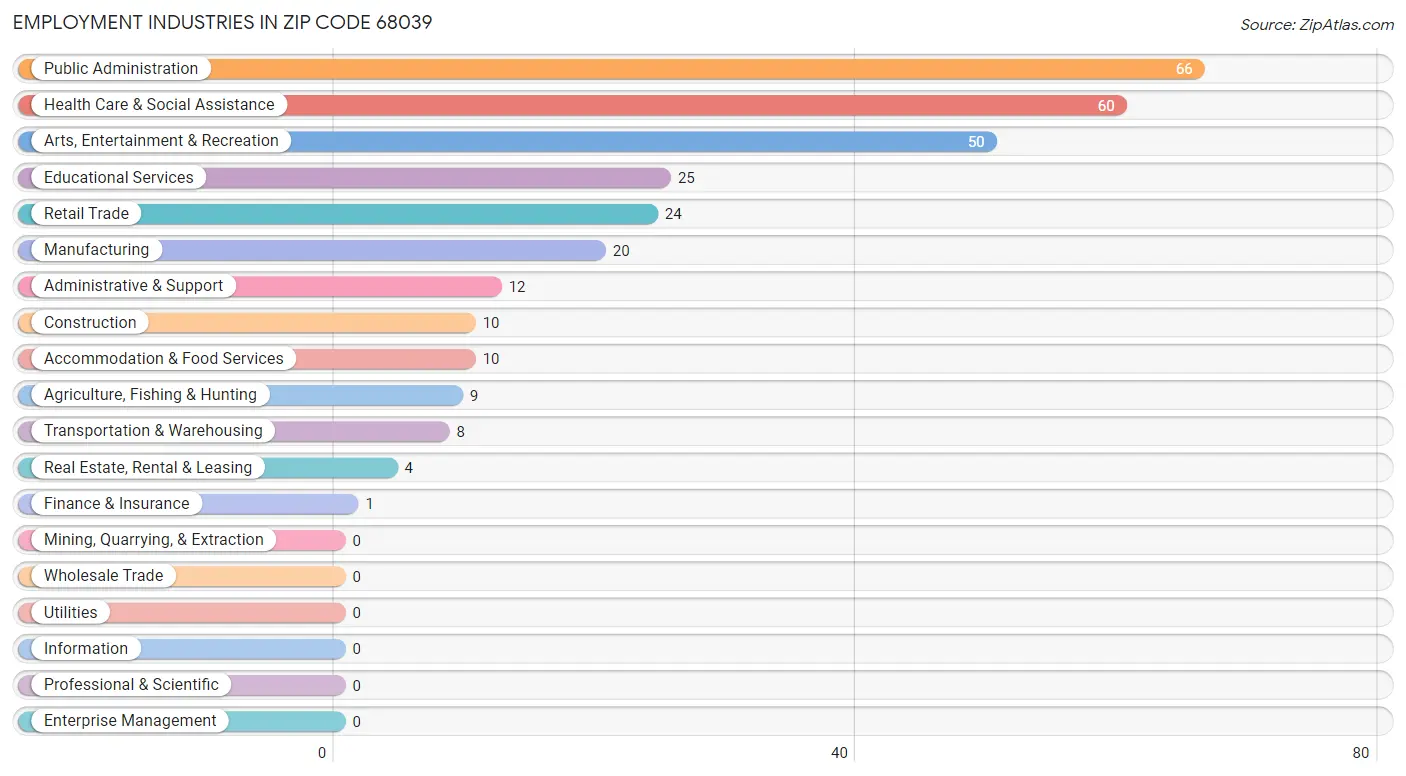Click the value 60 on Health Care bar
The height and width of the screenshot is (776, 1406).
click(1106, 106)
